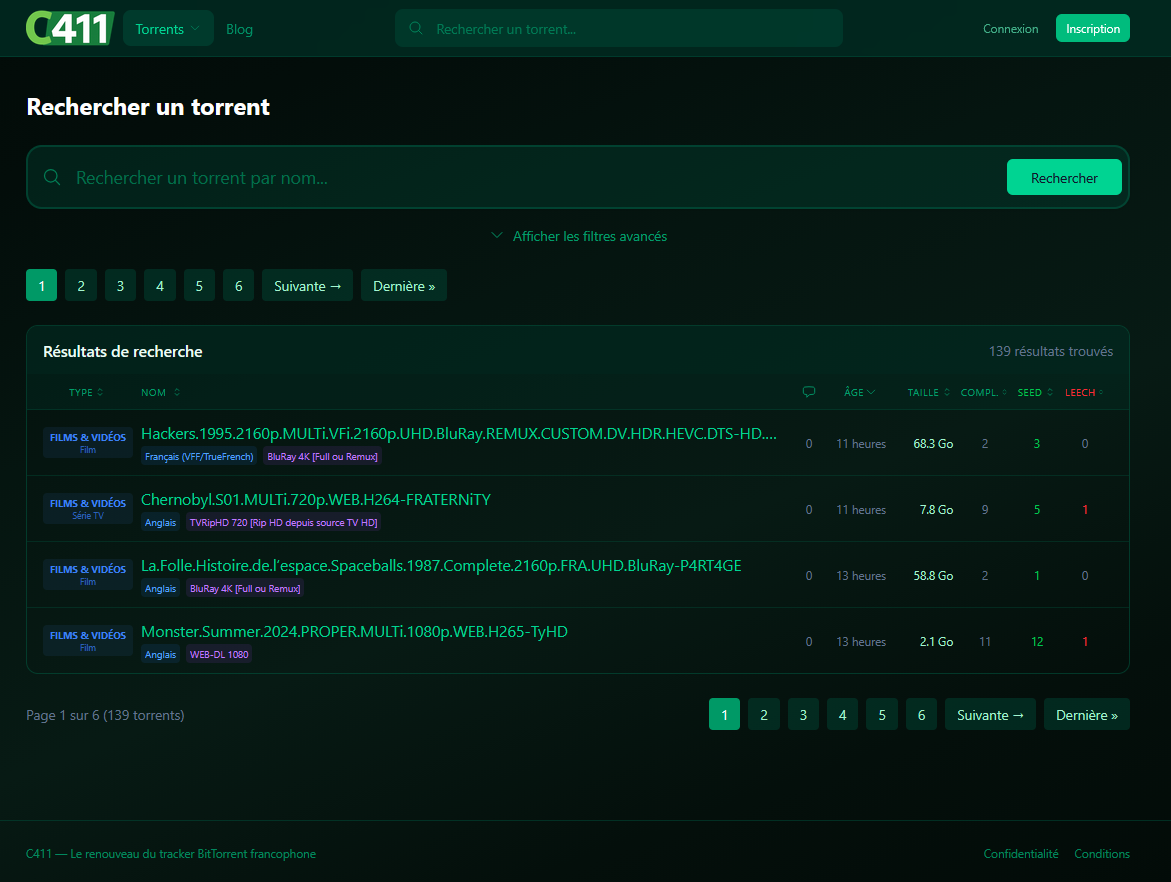The height and width of the screenshot is (882, 1171).
Task: Click the Rechercher button
Action: 1064,178
